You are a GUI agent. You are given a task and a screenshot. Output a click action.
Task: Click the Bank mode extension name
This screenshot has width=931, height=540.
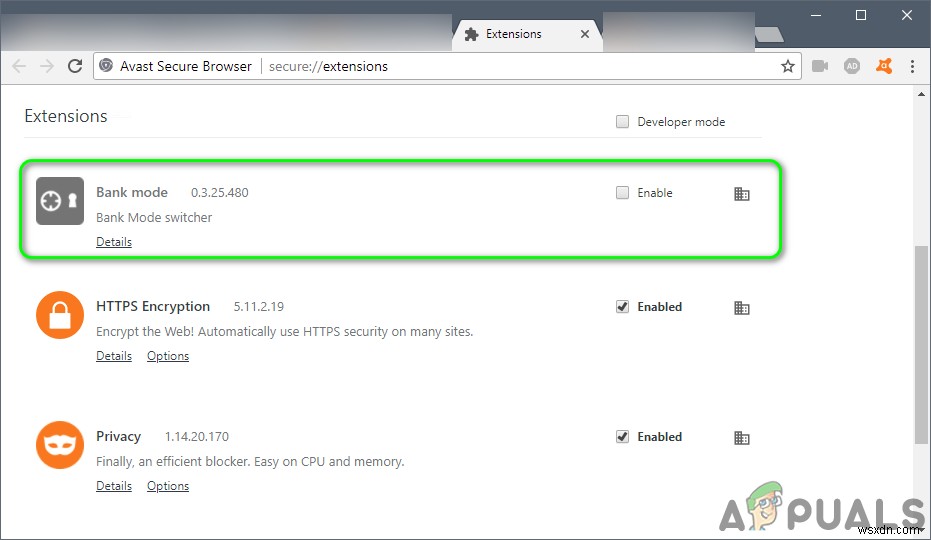tap(132, 192)
